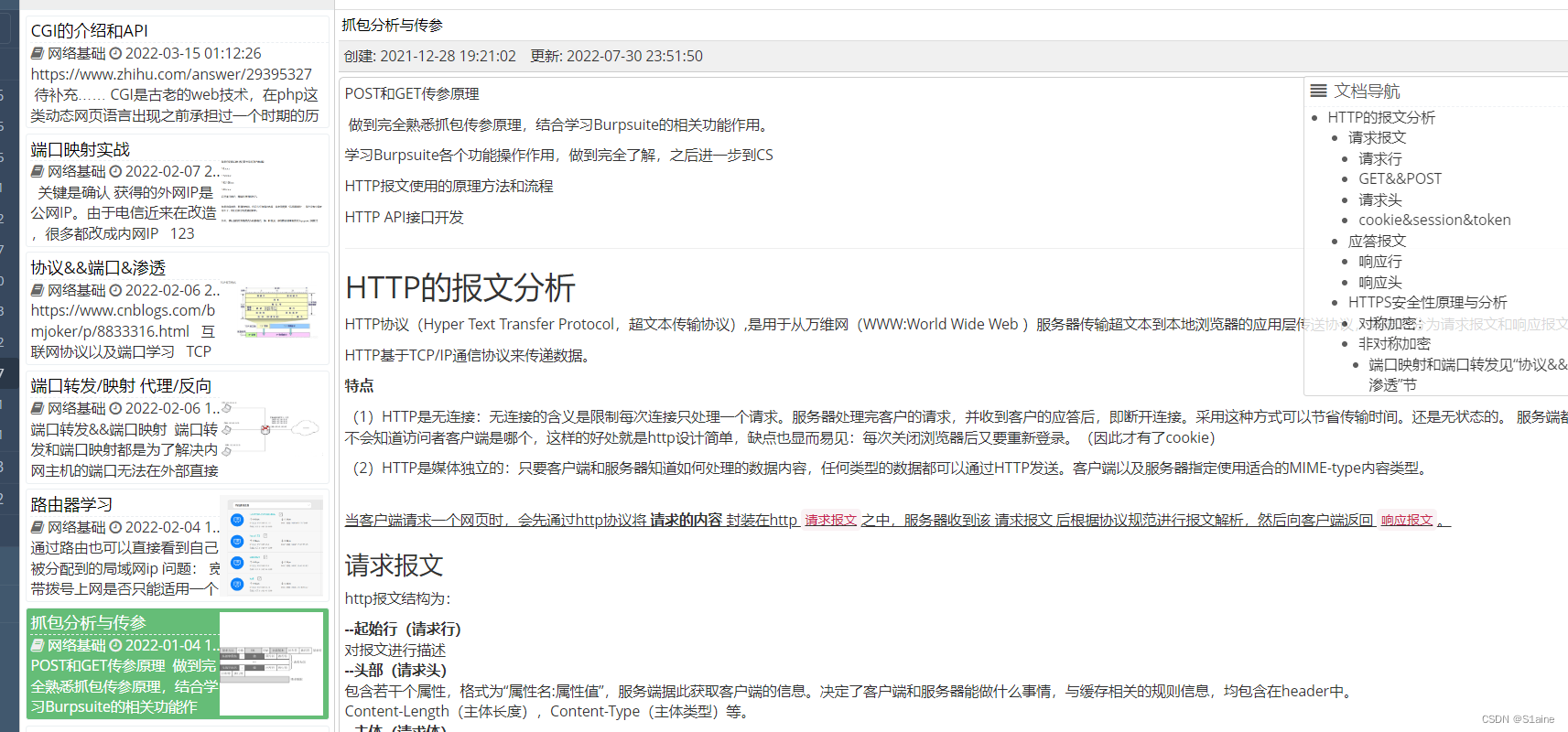Click pink 响应报文 tag in underlined sentence

click(1407, 520)
